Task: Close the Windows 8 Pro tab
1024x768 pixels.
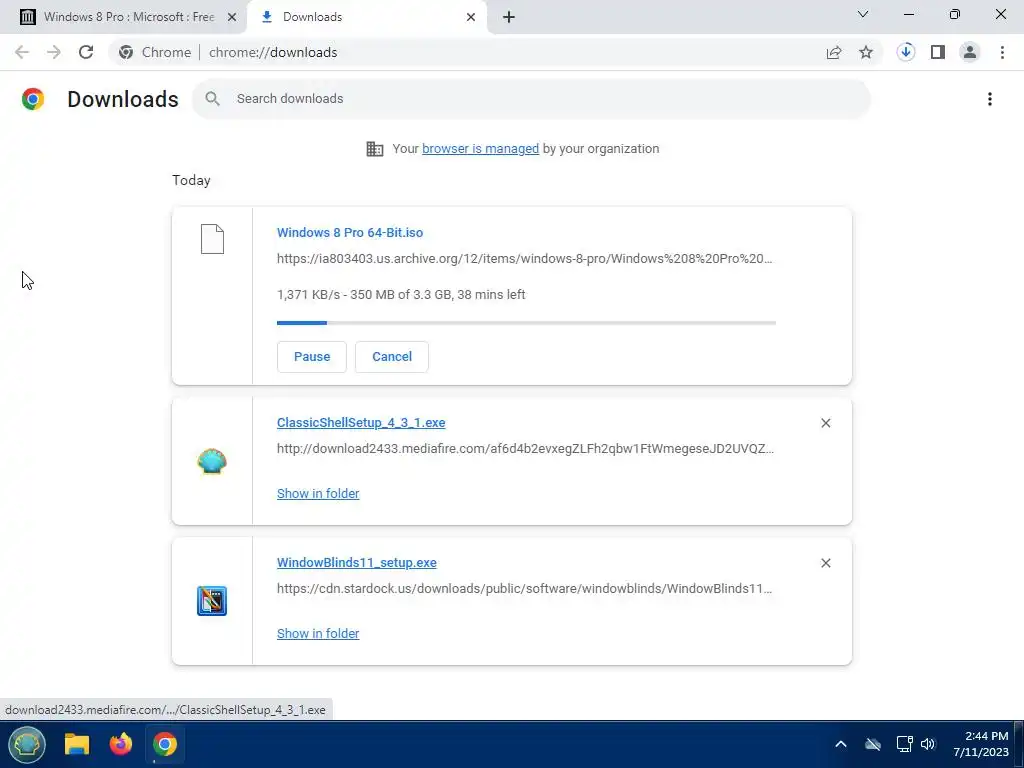Action: point(232,17)
